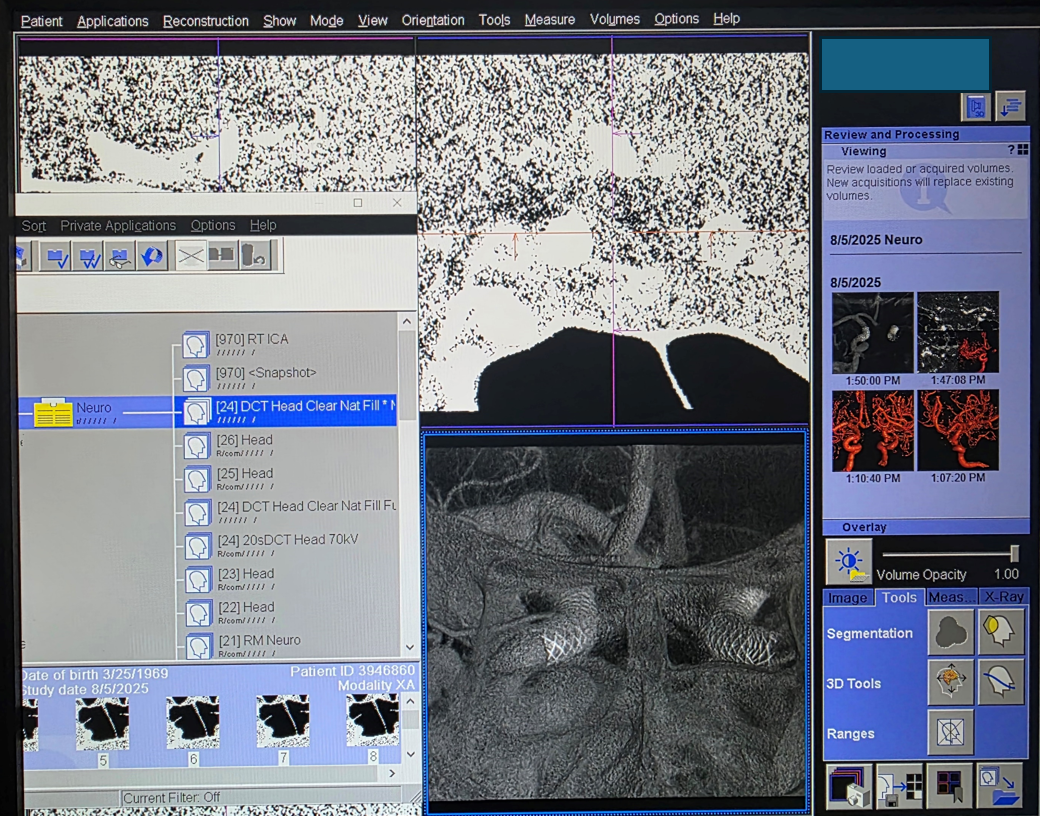Open the Reconstruction menu
The height and width of the screenshot is (816, 1040).
[x=205, y=20]
